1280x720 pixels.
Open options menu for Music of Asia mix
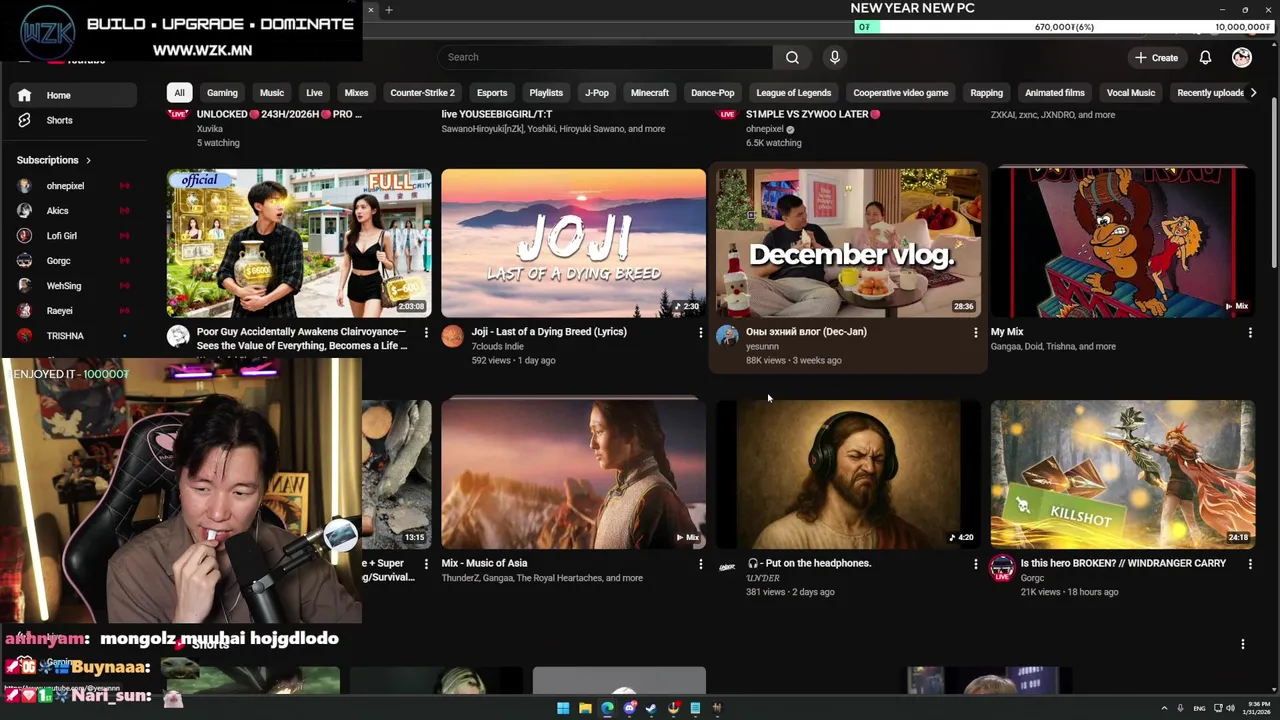[700, 564]
